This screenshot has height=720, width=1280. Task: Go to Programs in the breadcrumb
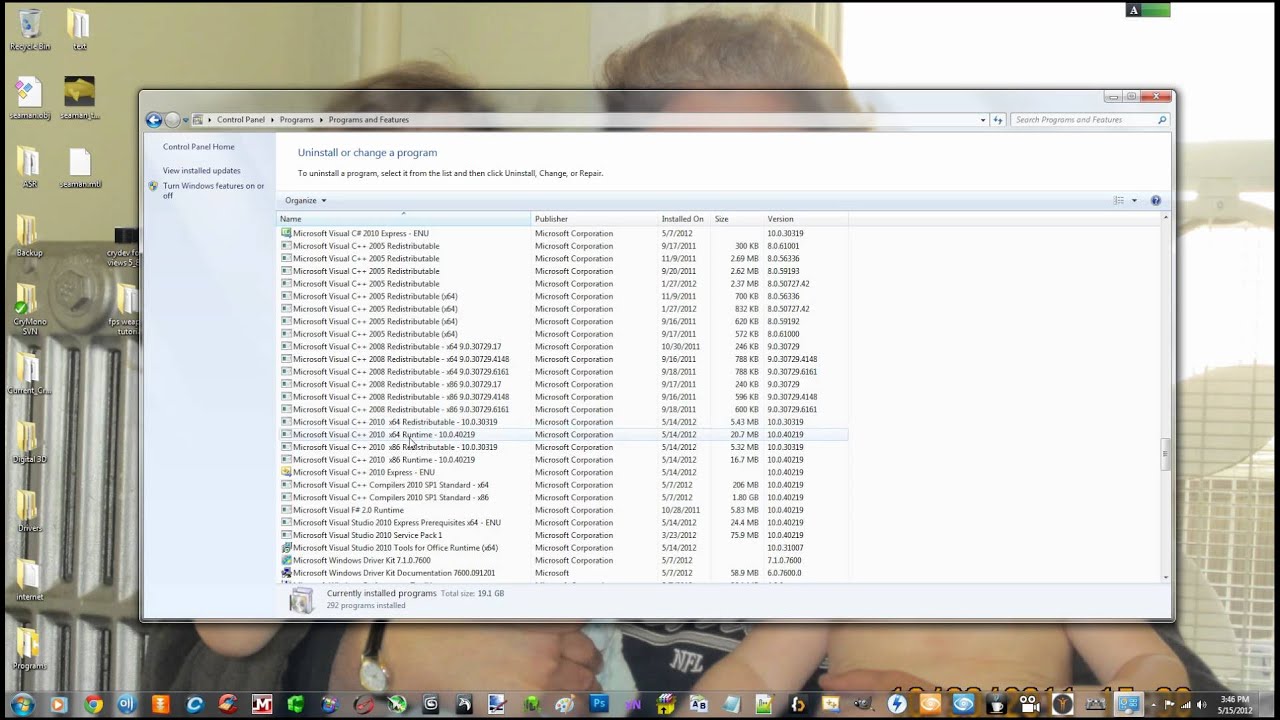[297, 120]
